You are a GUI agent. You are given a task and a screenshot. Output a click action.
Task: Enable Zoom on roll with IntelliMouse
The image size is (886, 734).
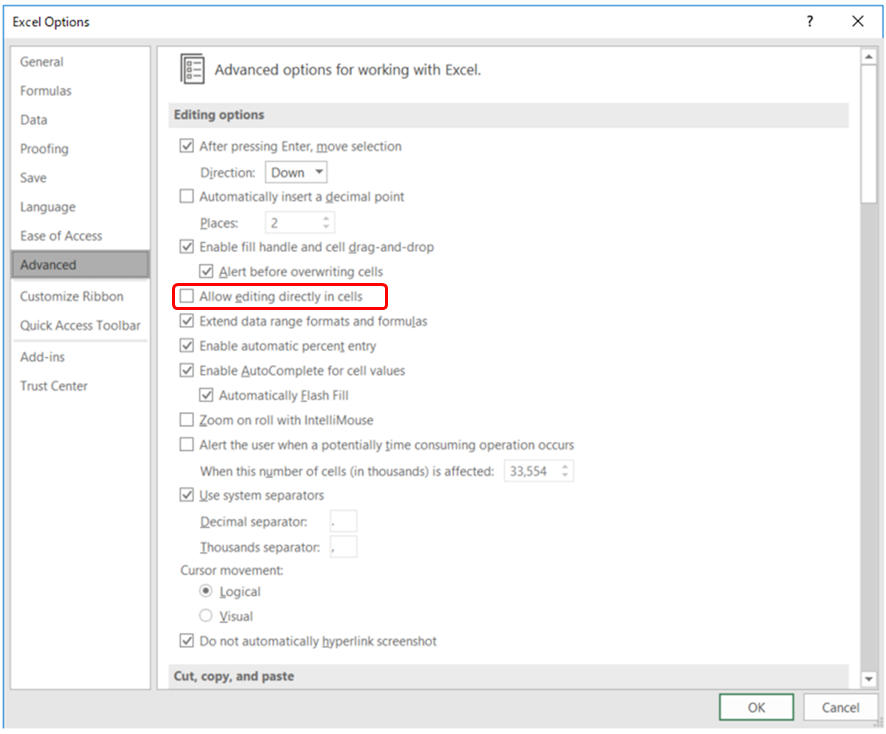point(186,420)
